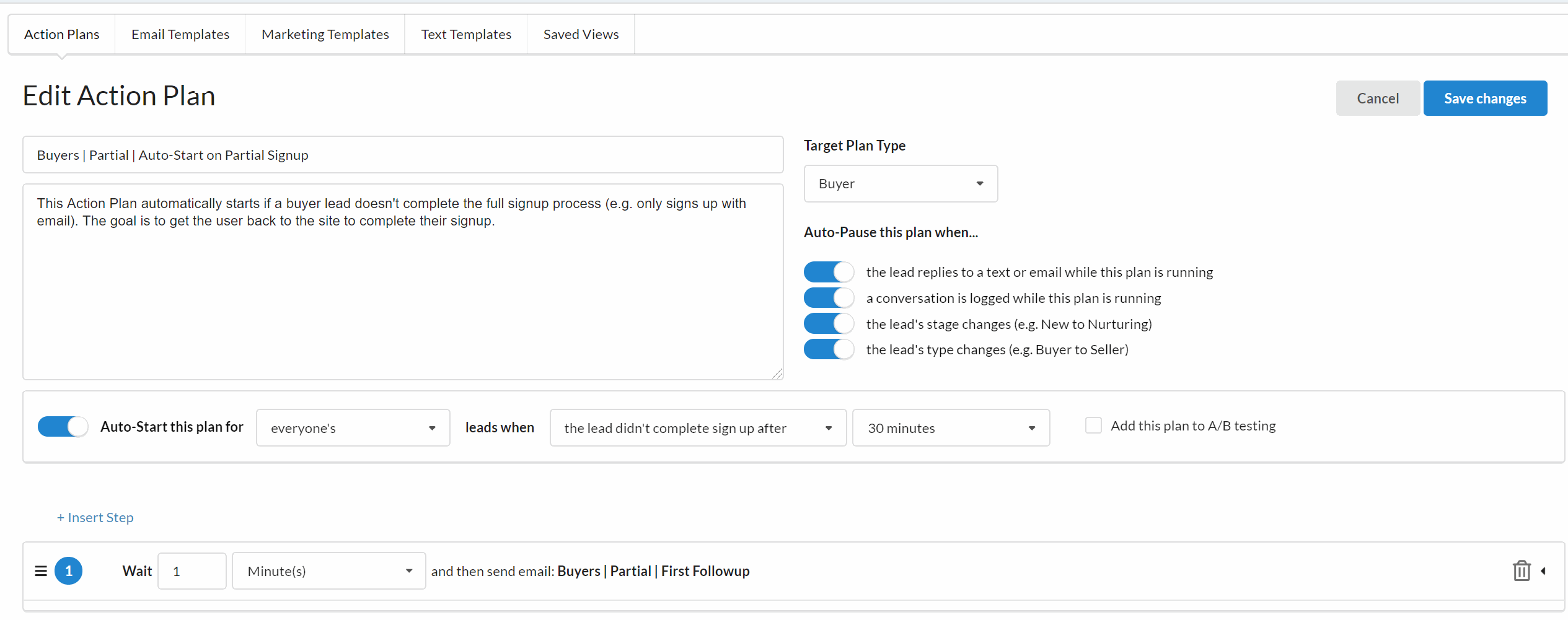This screenshot has width=1568, height=620.
Task: Go to the Saved Views tab
Action: (581, 35)
